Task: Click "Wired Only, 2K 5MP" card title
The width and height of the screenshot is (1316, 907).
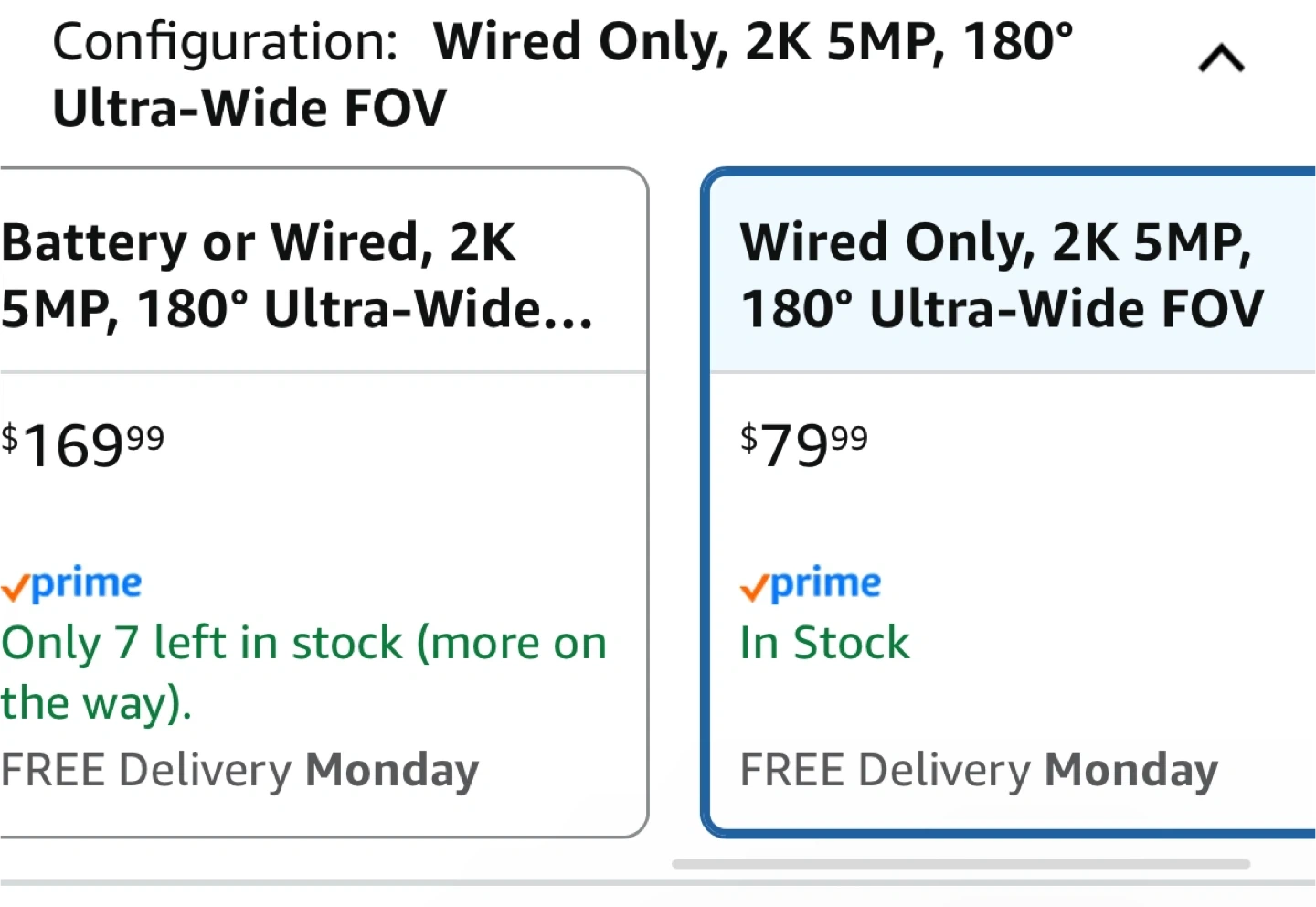Action: [x=1001, y=274]
